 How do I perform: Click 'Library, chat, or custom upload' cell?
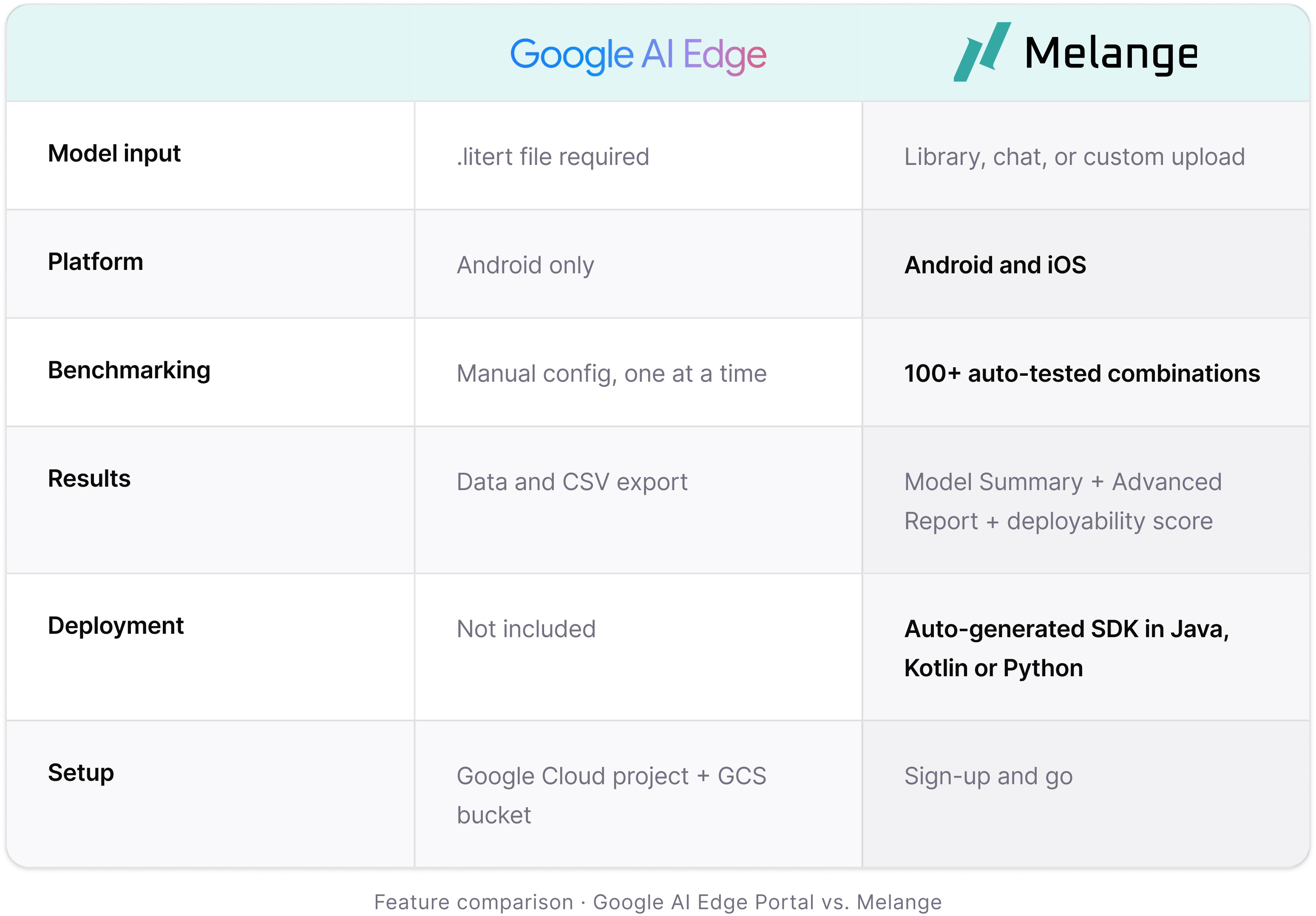(1075, 157)
